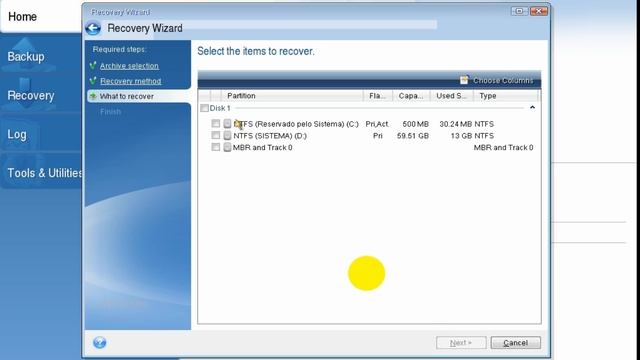Click the disk icon beside MBR and Track 0

(227, 147)
